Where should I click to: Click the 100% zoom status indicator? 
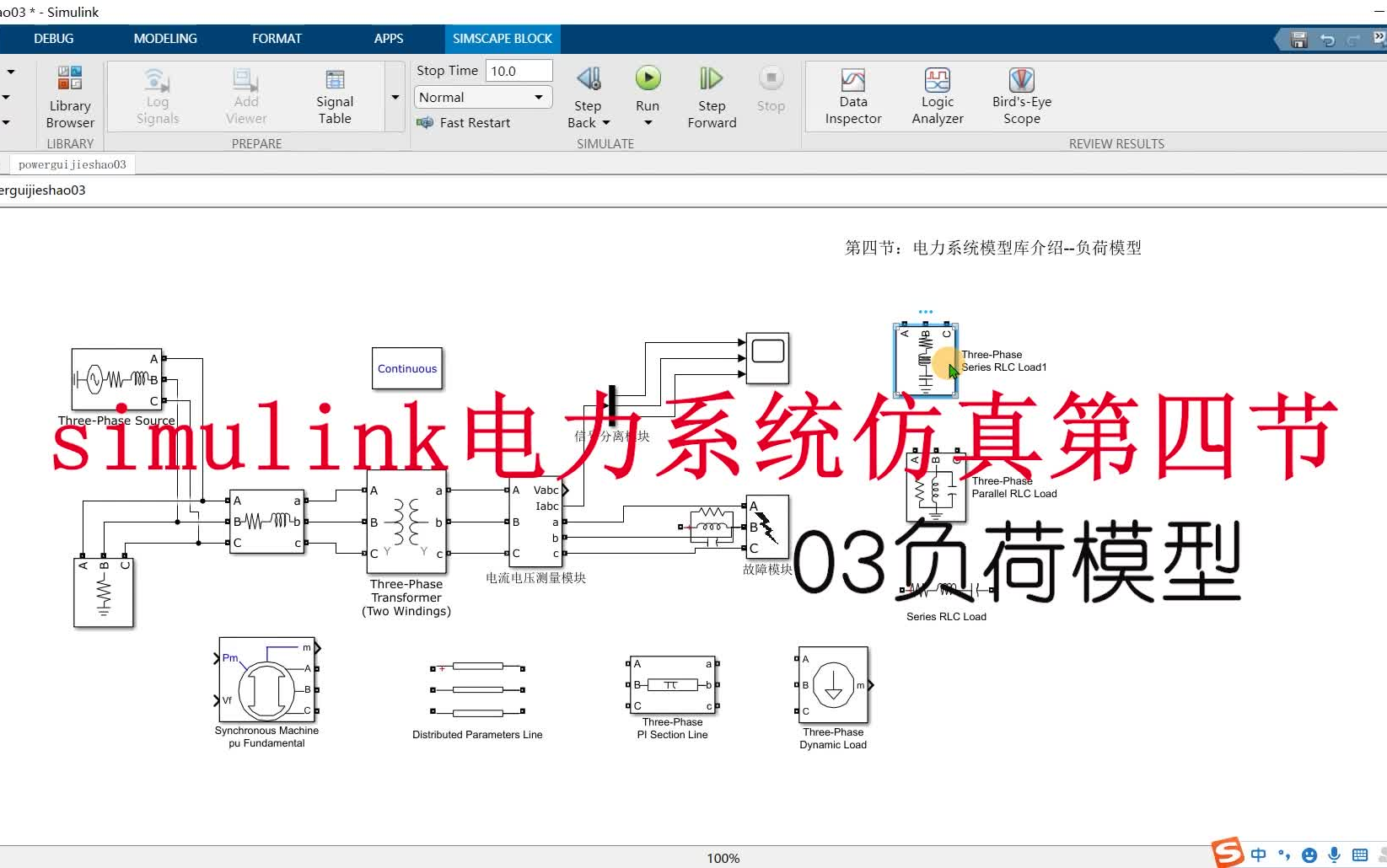coord(723,858)
